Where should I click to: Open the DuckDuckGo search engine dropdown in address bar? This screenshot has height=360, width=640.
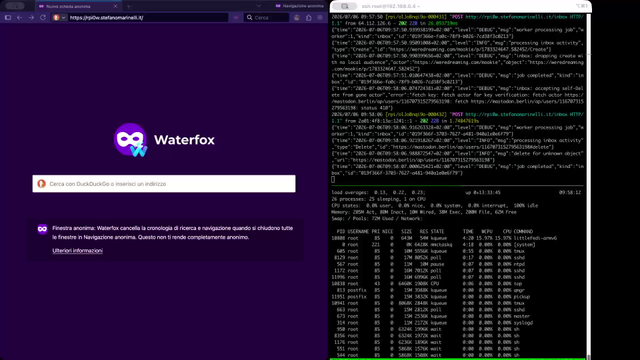tap(59, 18)
